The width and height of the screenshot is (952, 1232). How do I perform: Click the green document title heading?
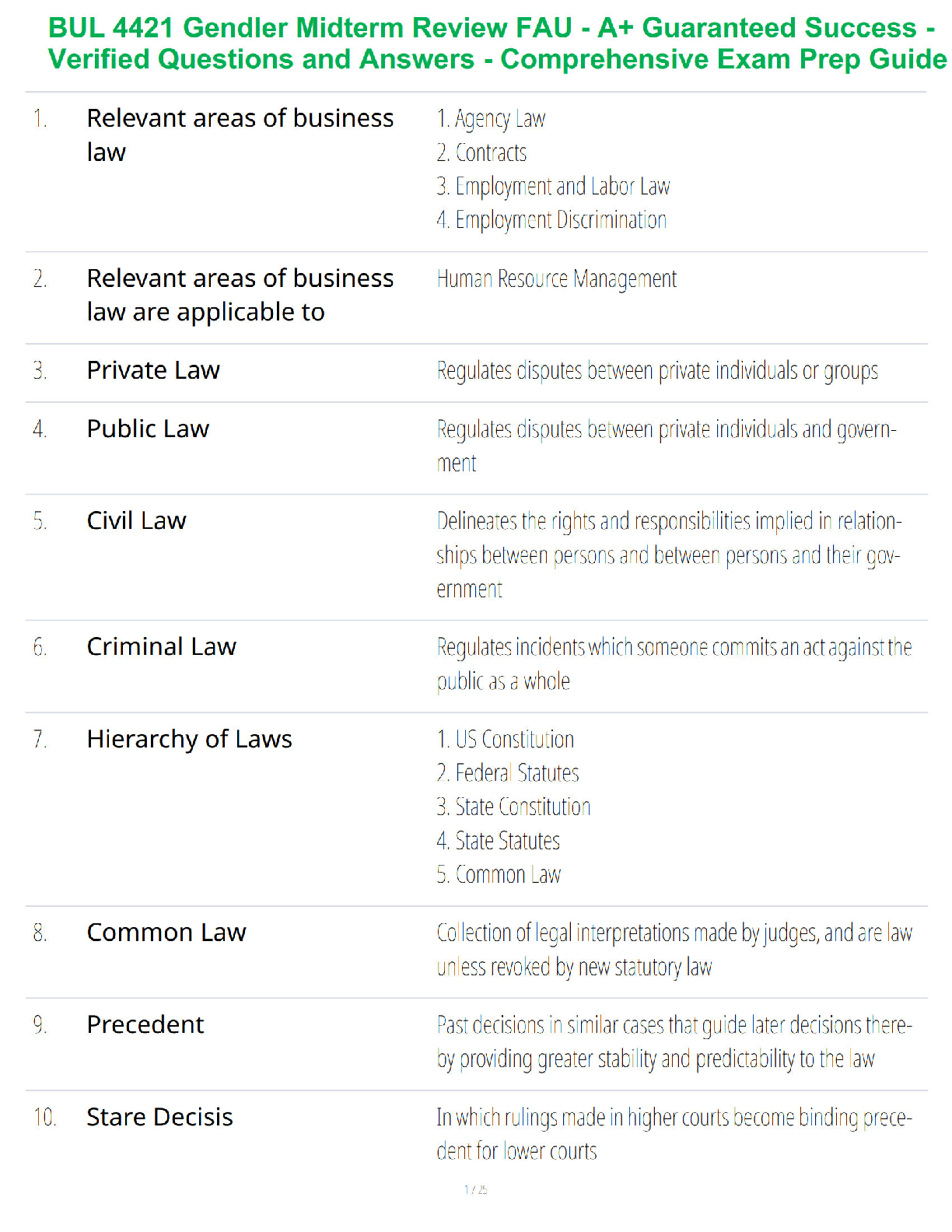click(x=496, y=44)
